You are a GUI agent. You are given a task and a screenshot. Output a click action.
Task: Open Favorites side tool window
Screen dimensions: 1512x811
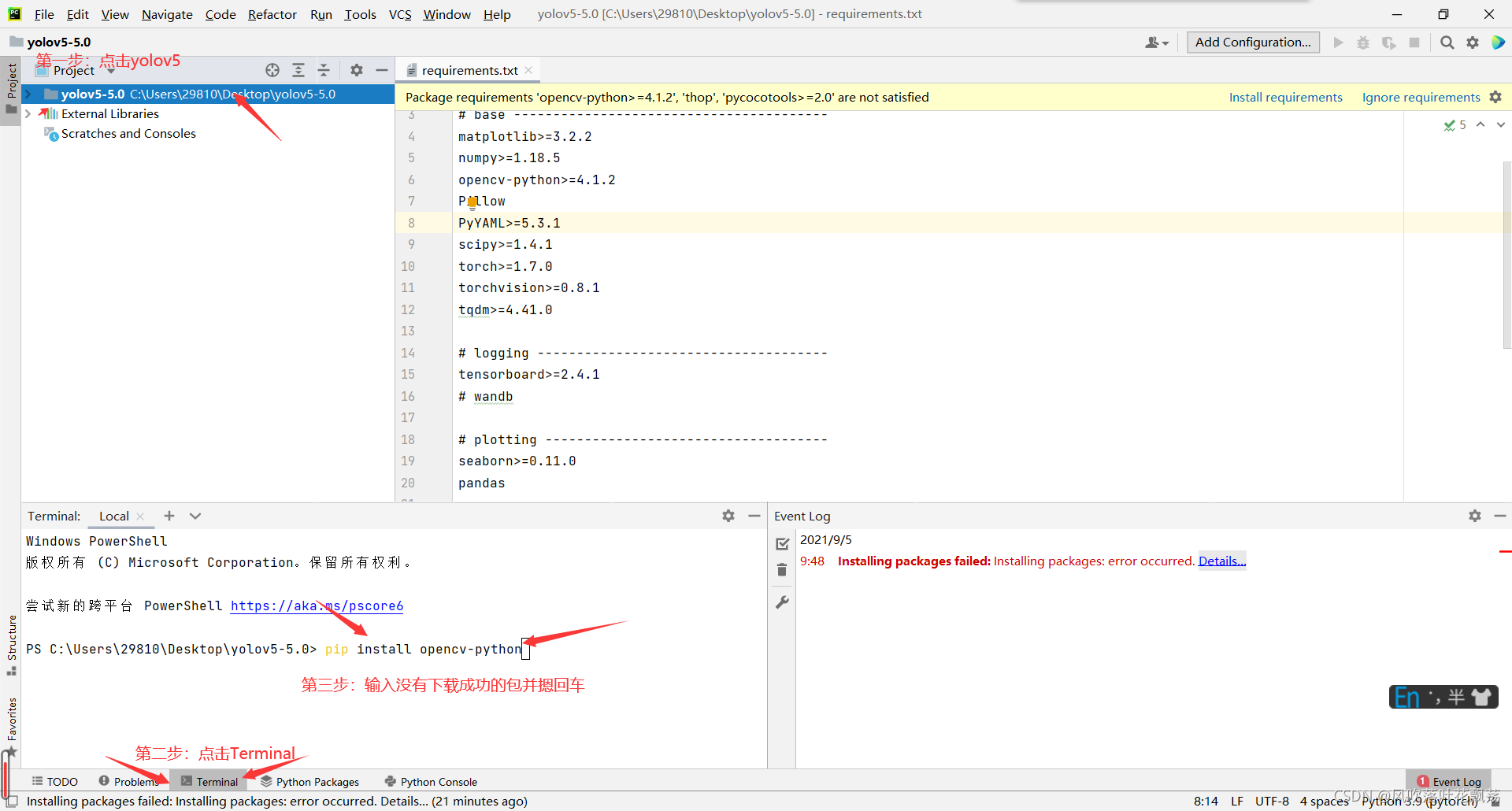point(12,726)
